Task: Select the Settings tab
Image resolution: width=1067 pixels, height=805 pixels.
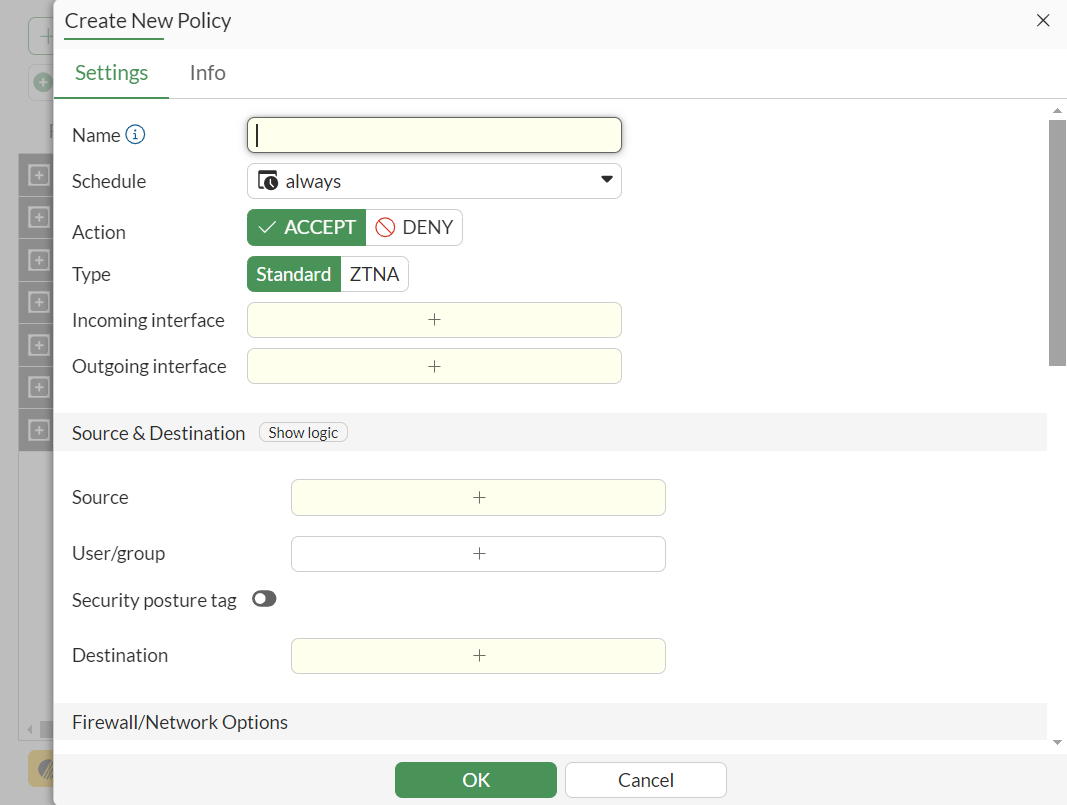Action: (111, 73)
